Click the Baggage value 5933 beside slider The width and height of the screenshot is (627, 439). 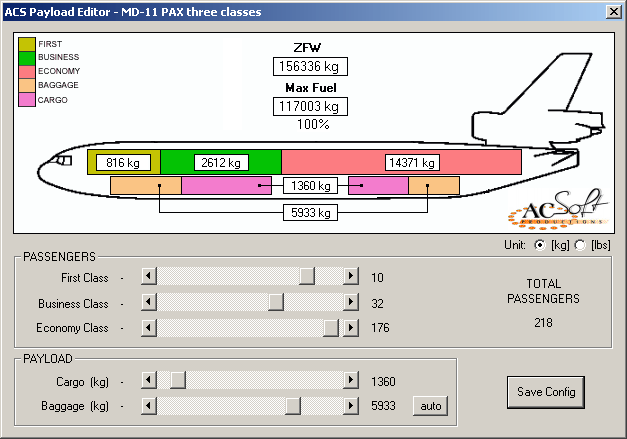(383, 406)
